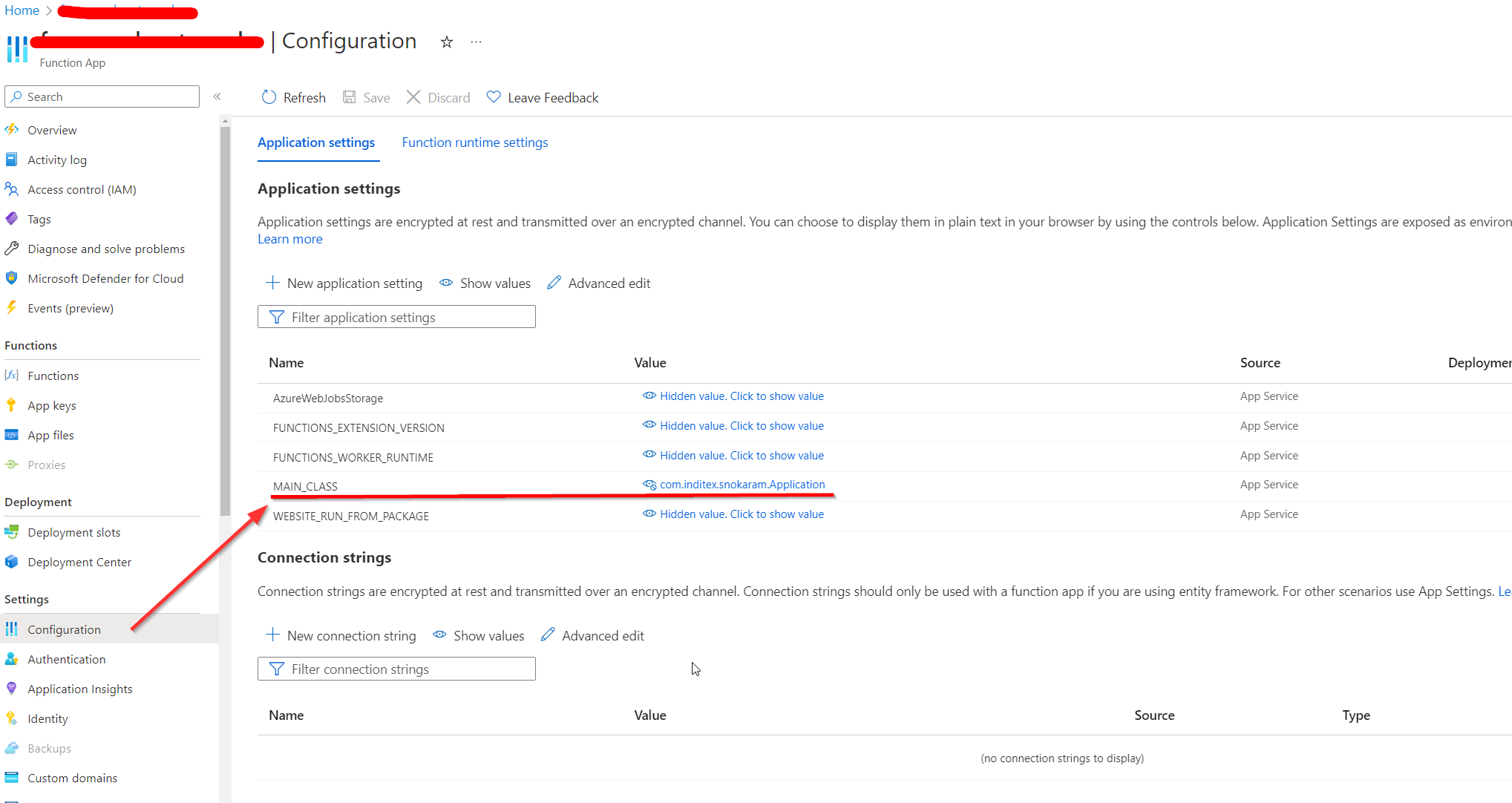Screen dimensions: 1512x803
Task: Click the Refresh icon in toolbar
Action: coord(269,97)
